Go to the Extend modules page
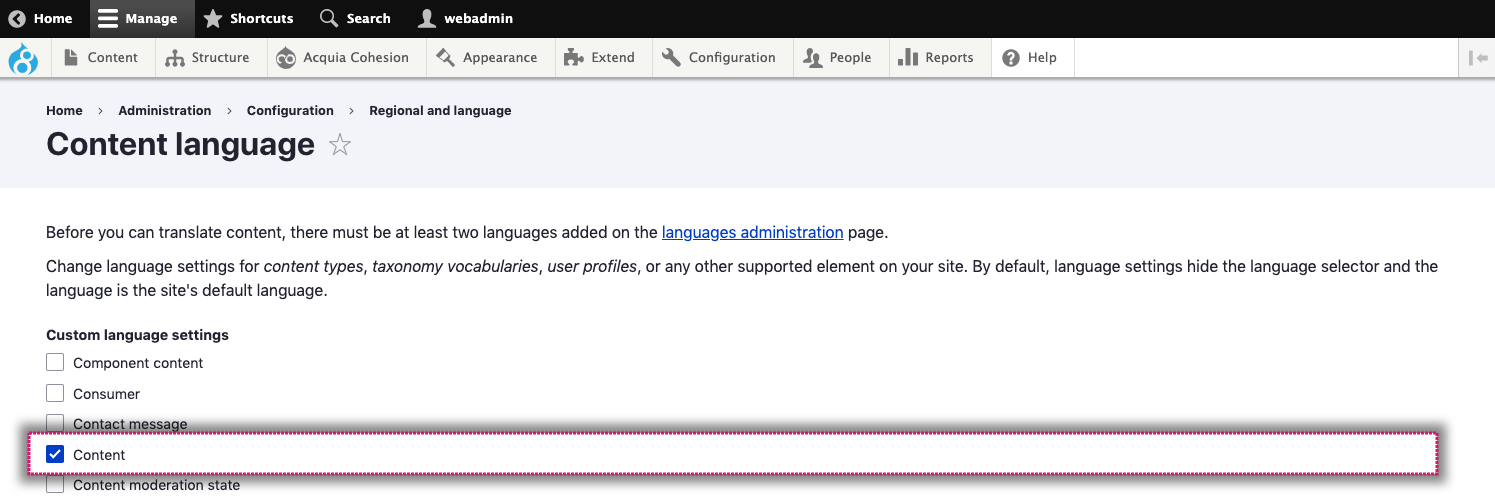 tap(599, 58)
